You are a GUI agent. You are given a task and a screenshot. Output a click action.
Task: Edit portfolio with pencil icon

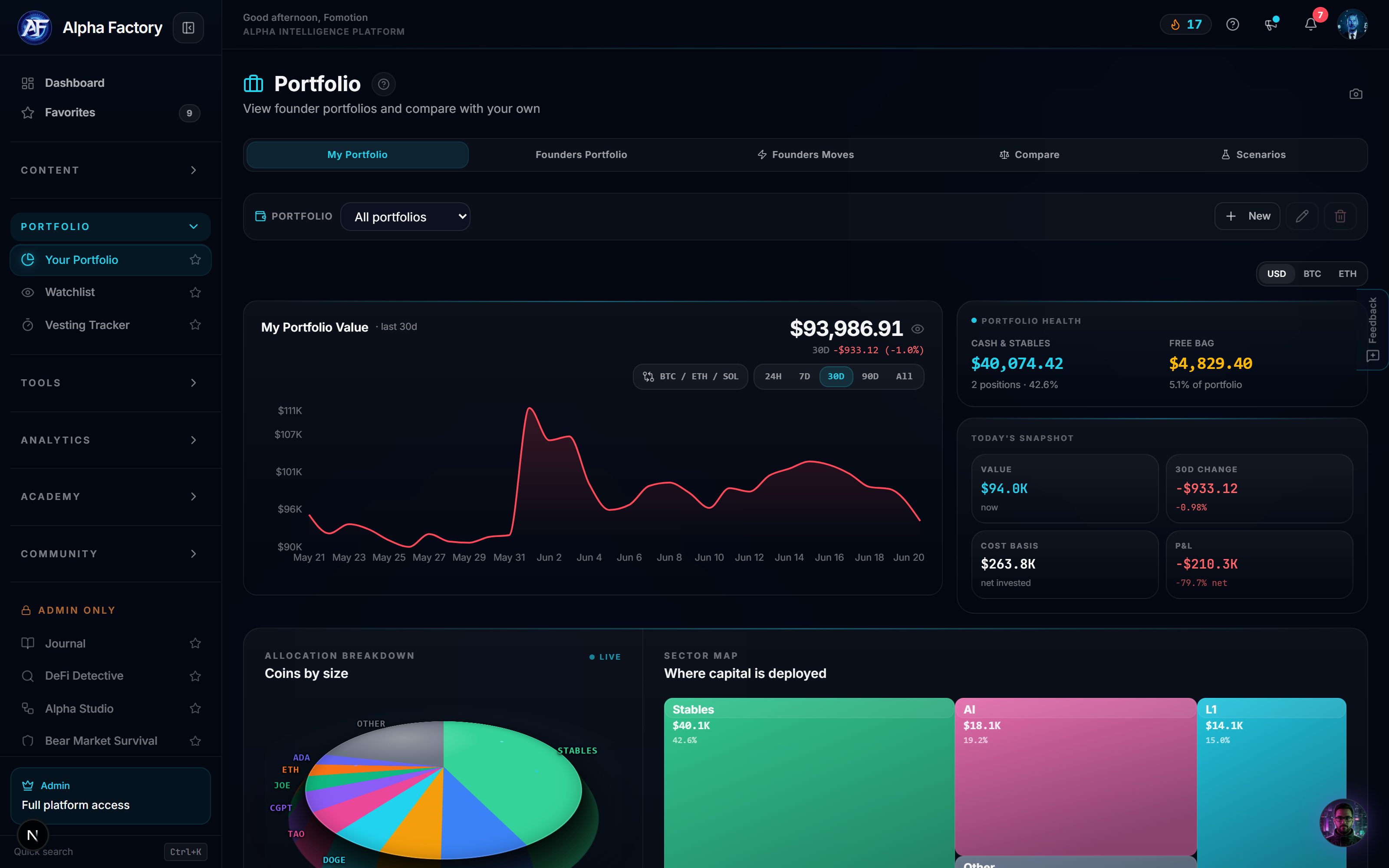coord(1302,216)
